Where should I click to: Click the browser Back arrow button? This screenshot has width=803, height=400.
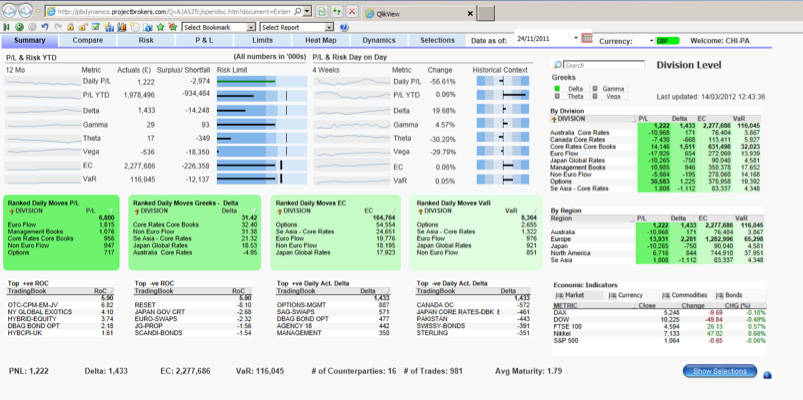(x=10, y=11)
